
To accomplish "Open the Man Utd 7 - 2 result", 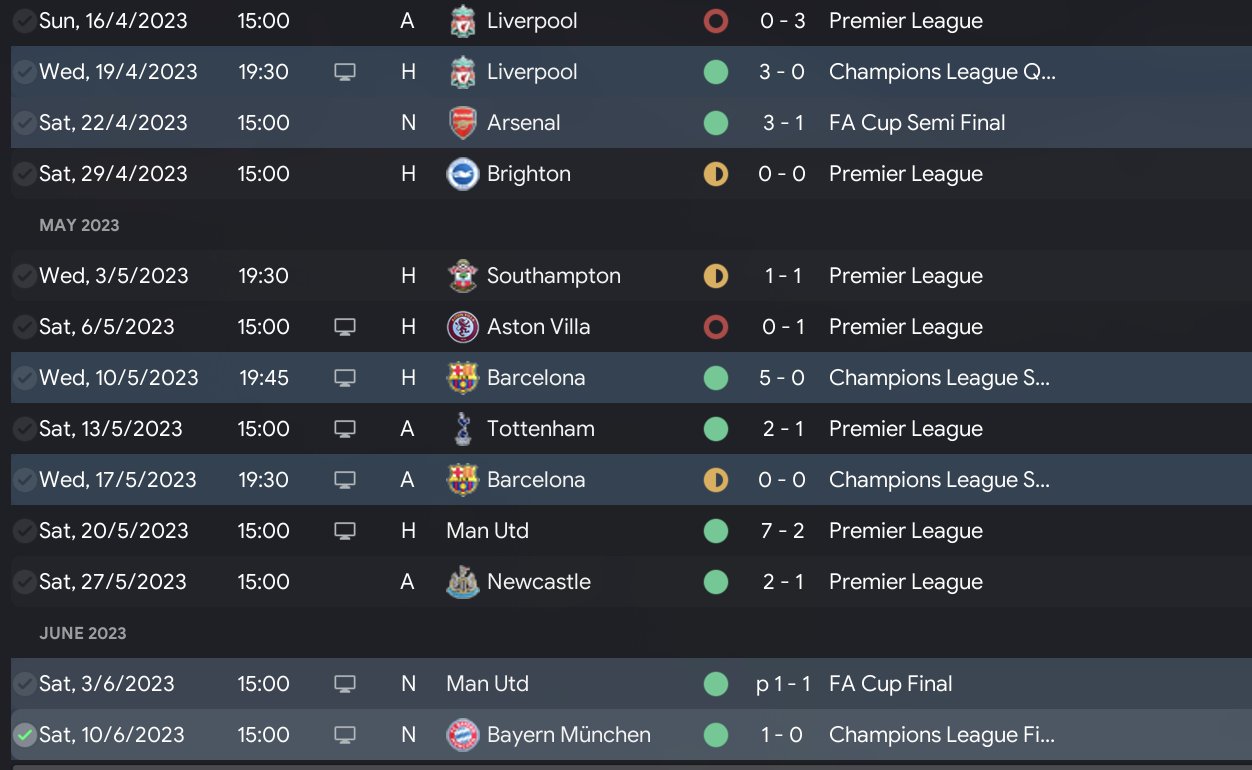I will (782, 531).
